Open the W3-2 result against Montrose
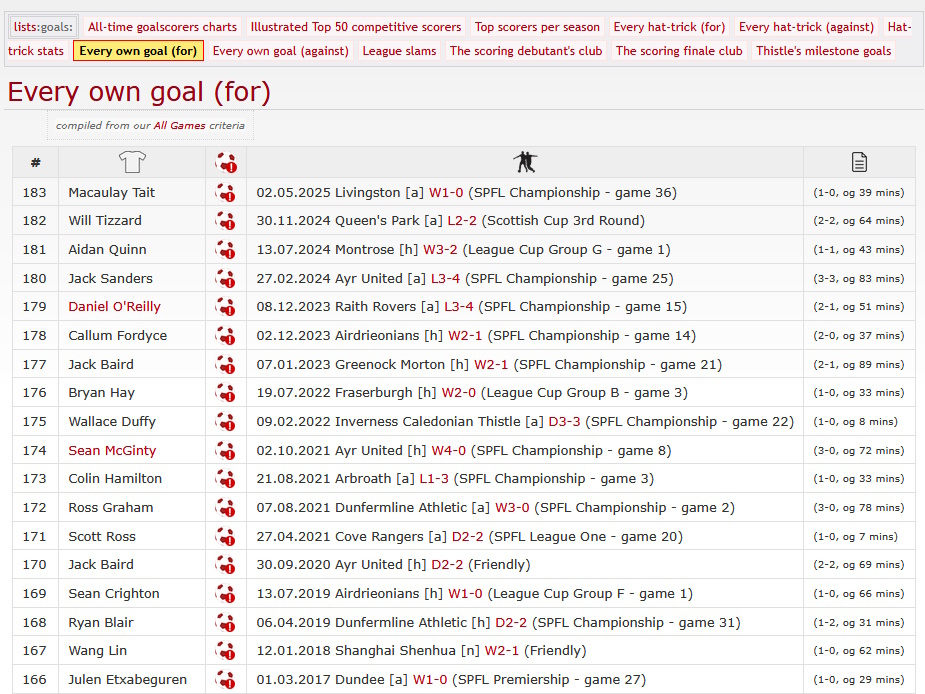The image size is (925, 694). 440,250
